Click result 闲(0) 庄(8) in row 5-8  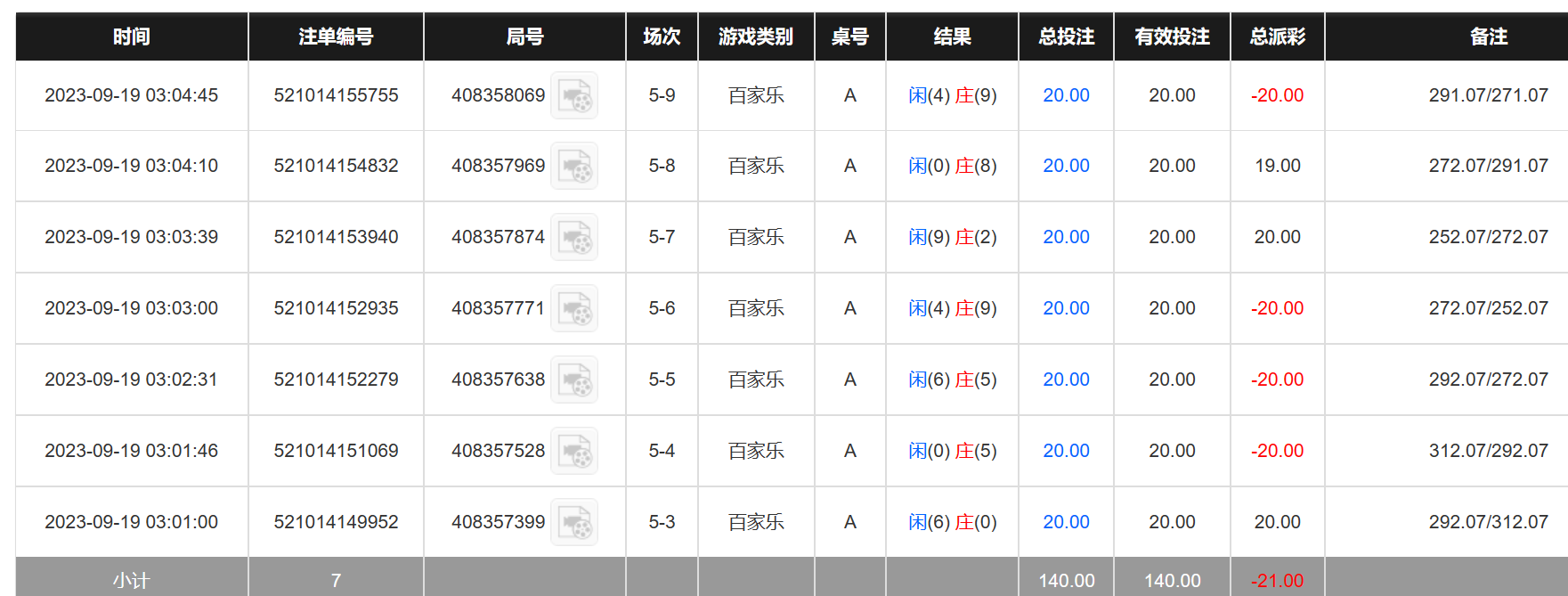[952, 166]
